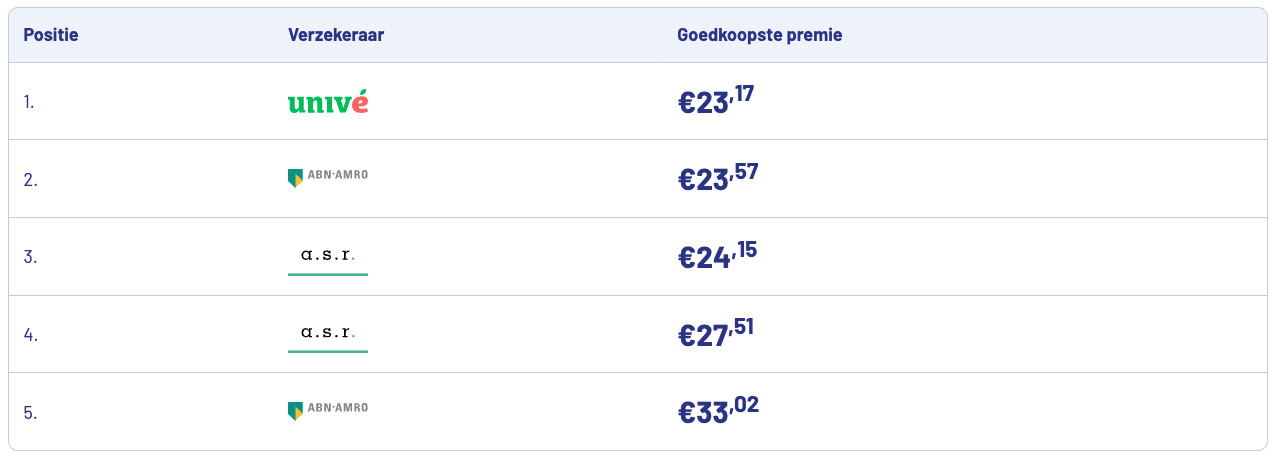
Task: Click the ABN AMRO shield emblem in row 5
Action: coord(295,411)
